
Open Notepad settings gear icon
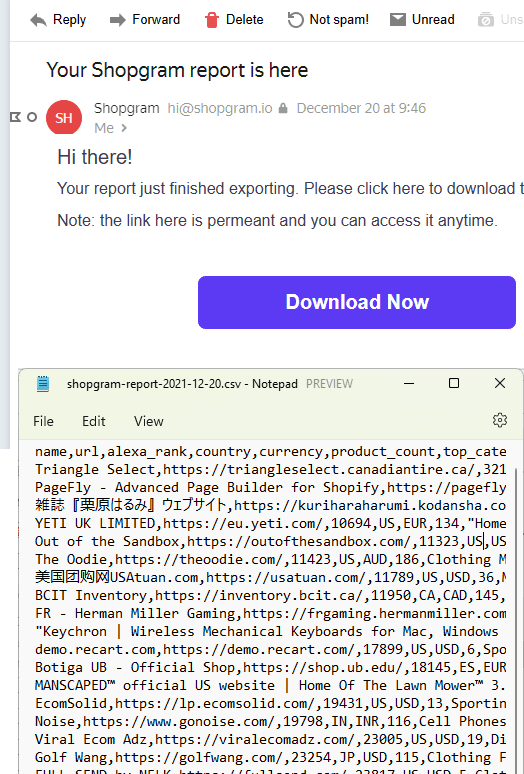[x=500, y=420]
